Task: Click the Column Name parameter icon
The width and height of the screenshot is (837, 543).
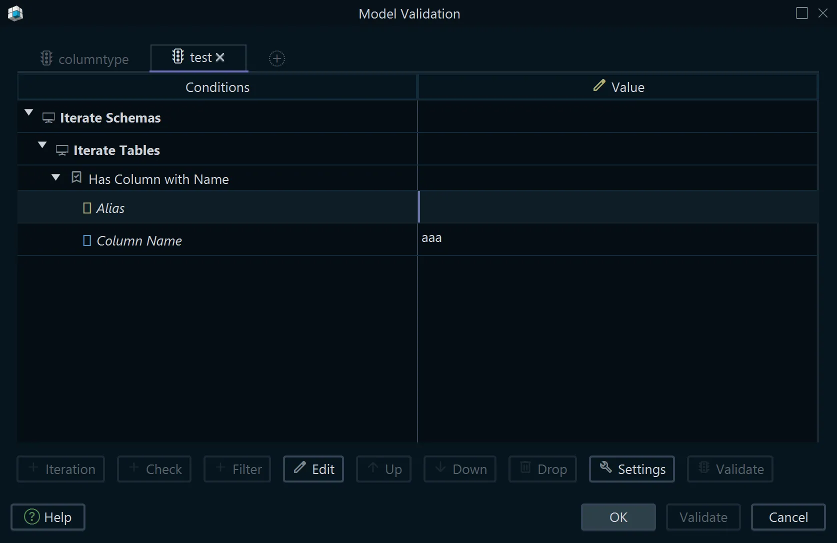Action: coord(87,241)
